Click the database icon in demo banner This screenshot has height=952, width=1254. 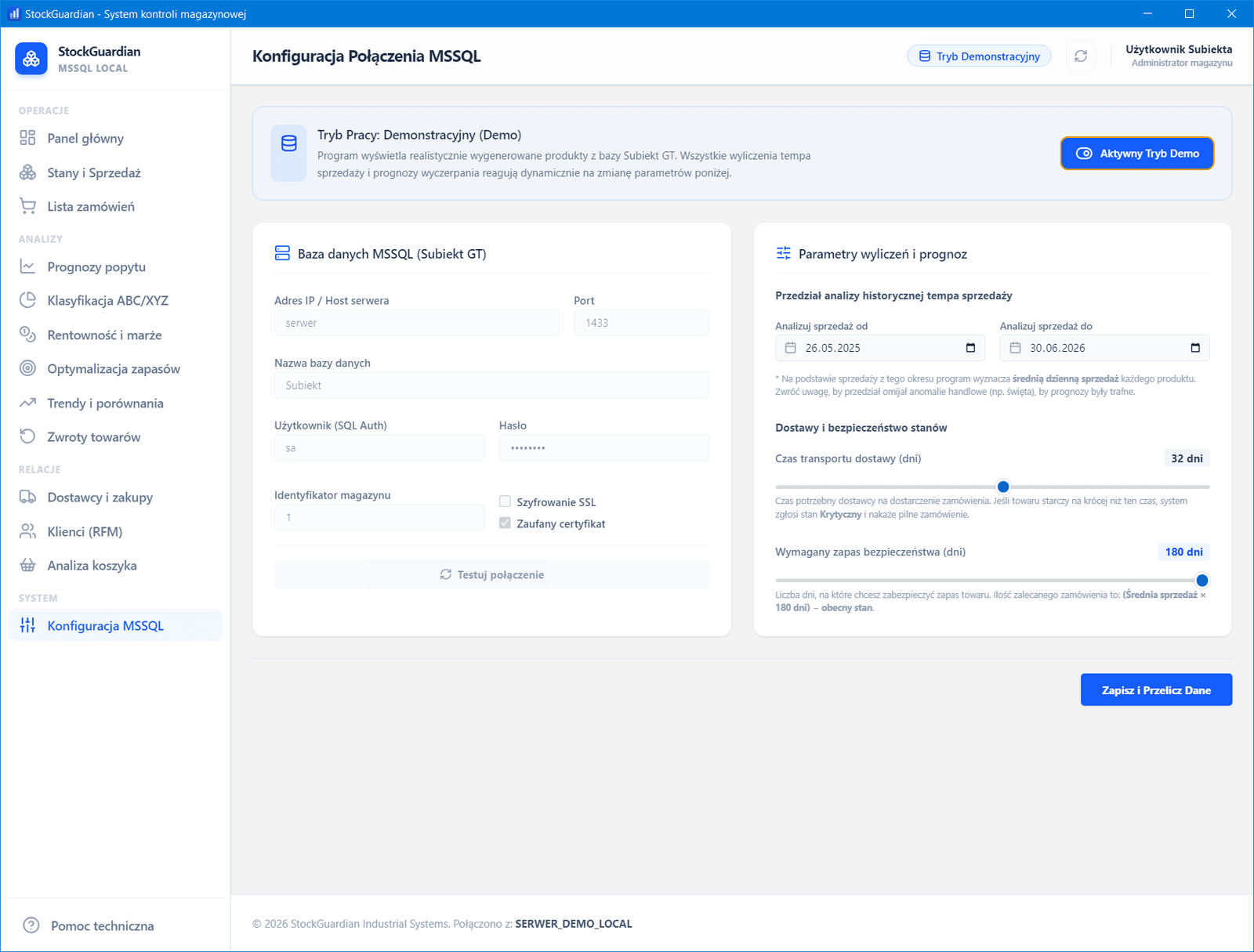click(288, 143)
